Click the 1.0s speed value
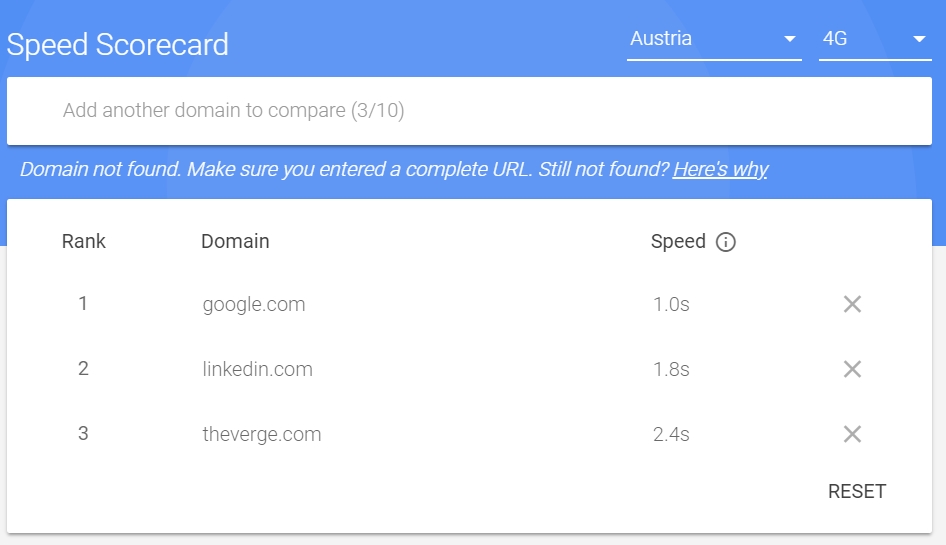 [x=671, y=304]
